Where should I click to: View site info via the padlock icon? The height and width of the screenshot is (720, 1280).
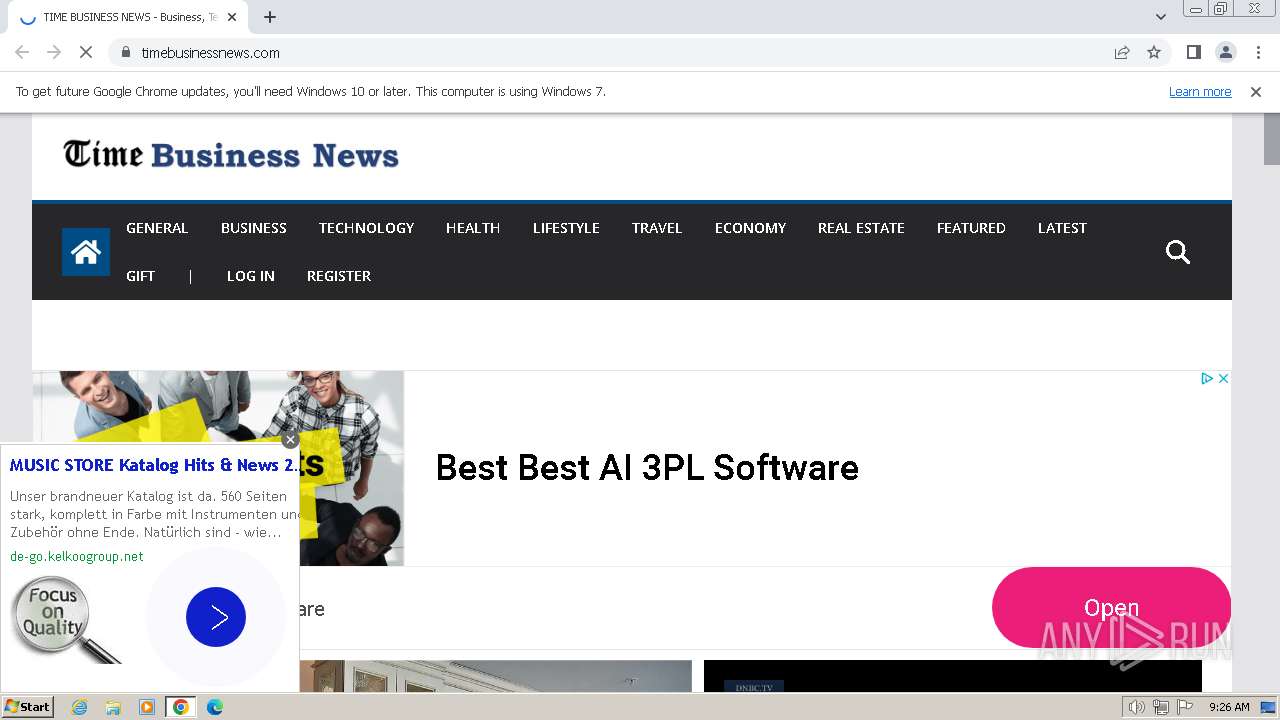point(126,52)
